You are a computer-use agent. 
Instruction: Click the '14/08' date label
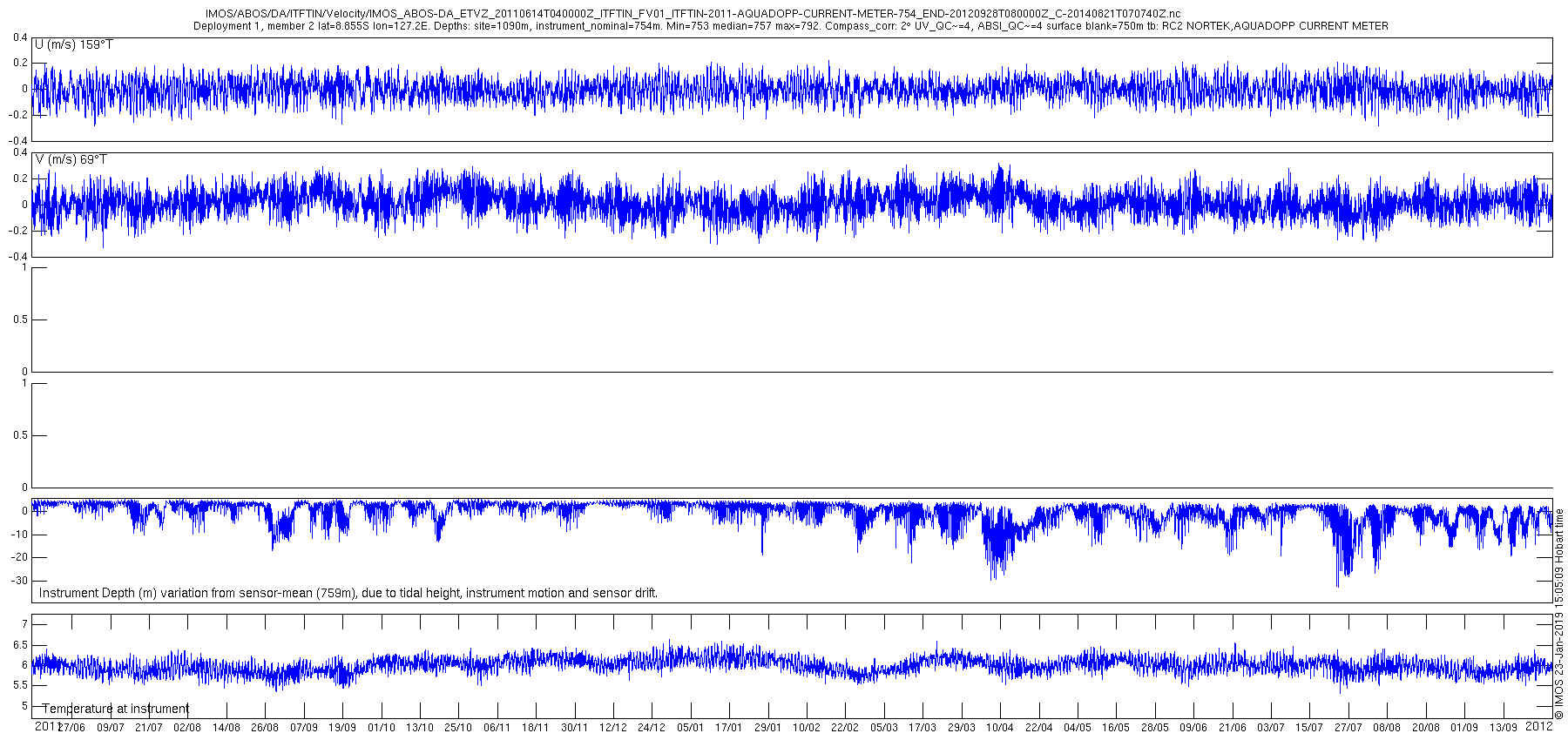point(226,728)
